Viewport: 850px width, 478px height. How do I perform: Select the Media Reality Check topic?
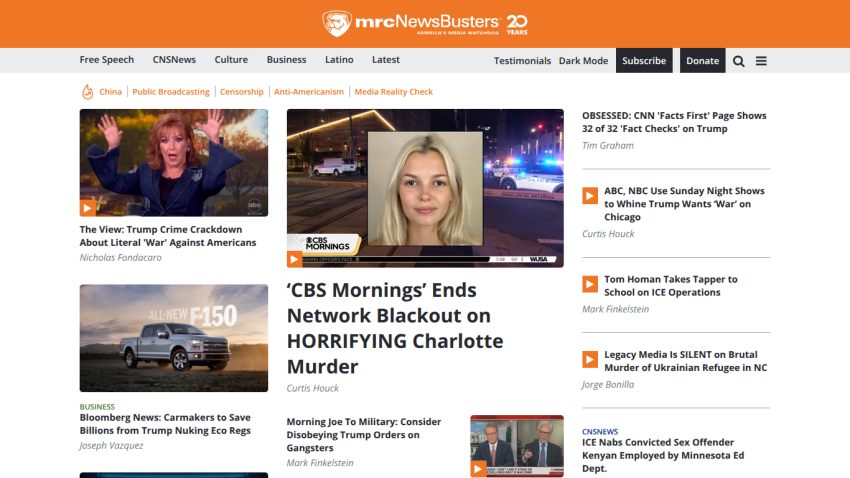(394, 92)
